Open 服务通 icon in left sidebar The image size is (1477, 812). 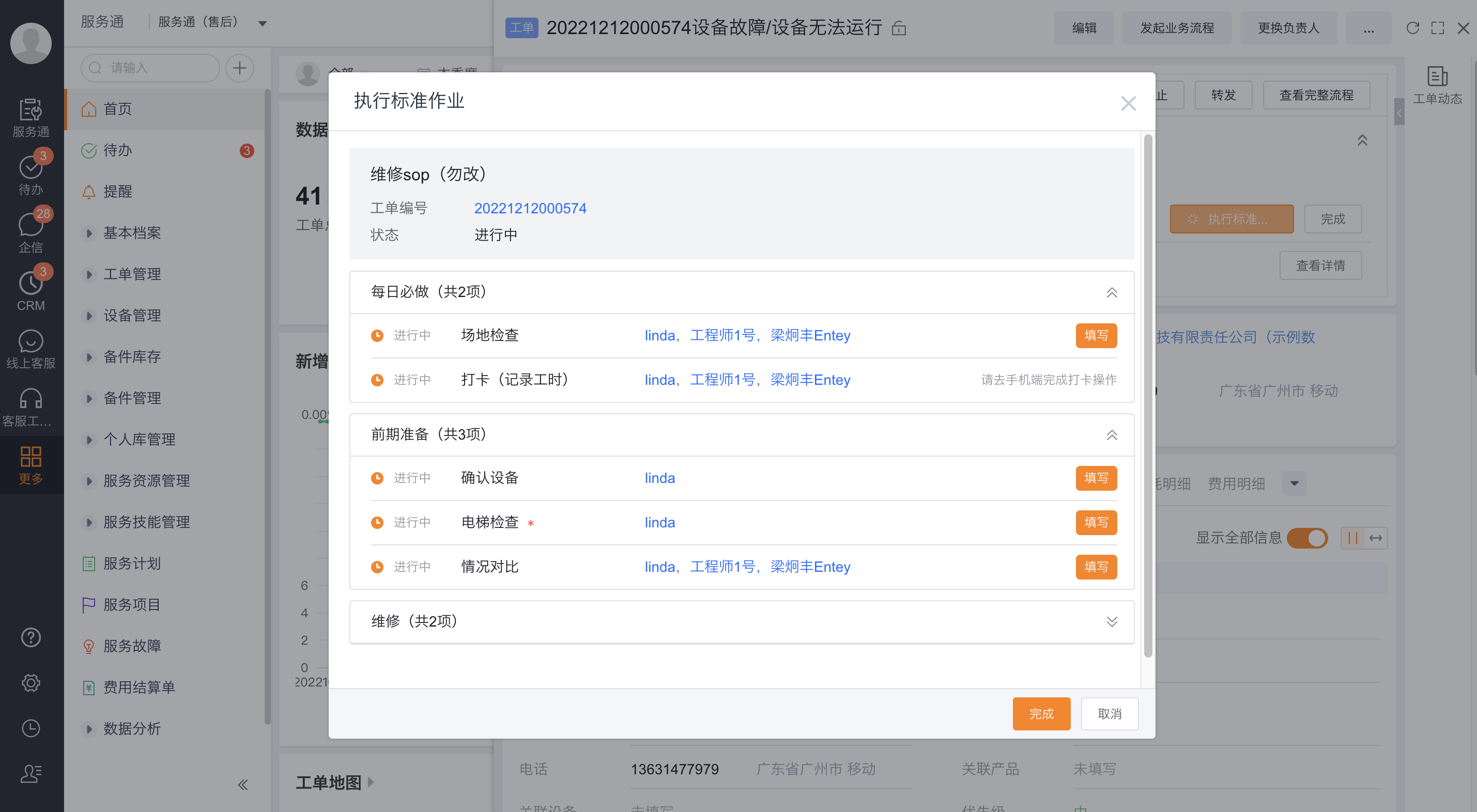(x=30, y=117)
